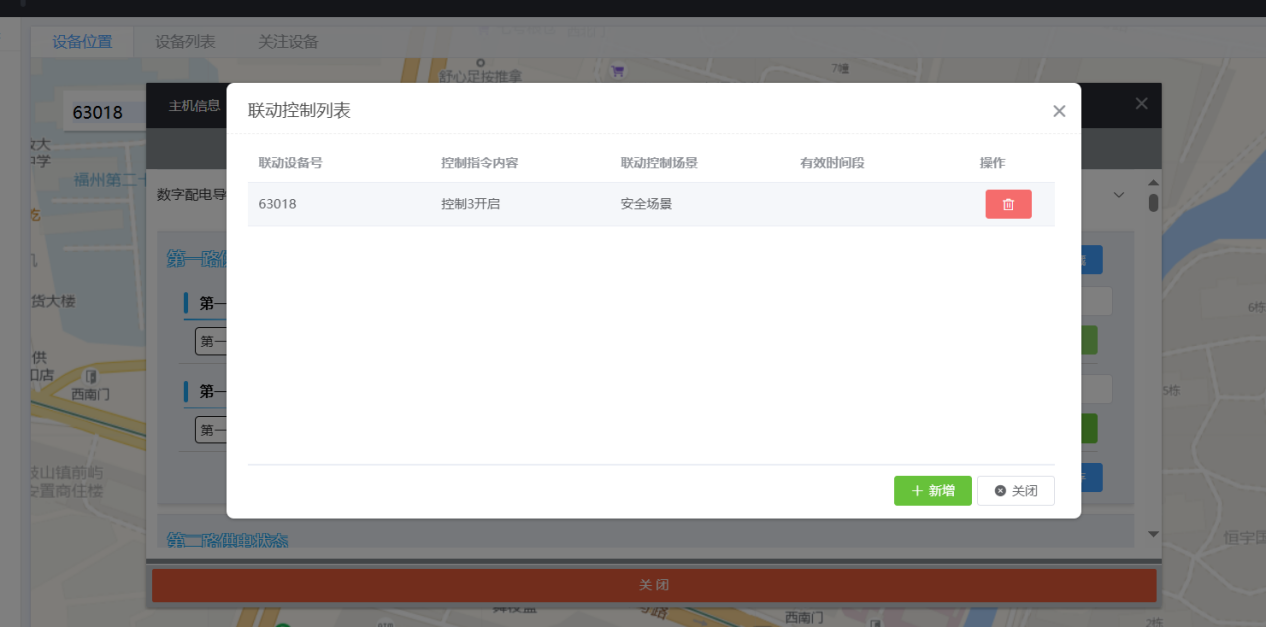Click the scrollbar up arrow
1266x627 pixels.
pyautogui.click(x=1153, y=183)
